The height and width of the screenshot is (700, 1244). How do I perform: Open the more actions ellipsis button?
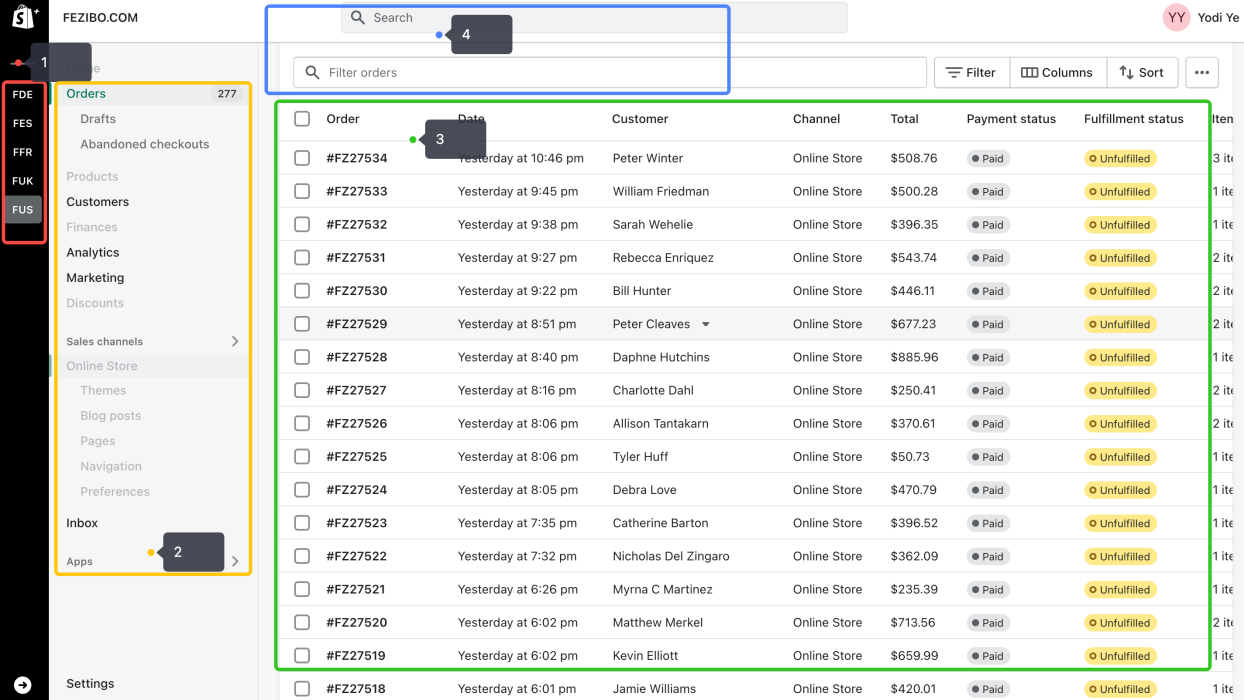(1202, 73)
